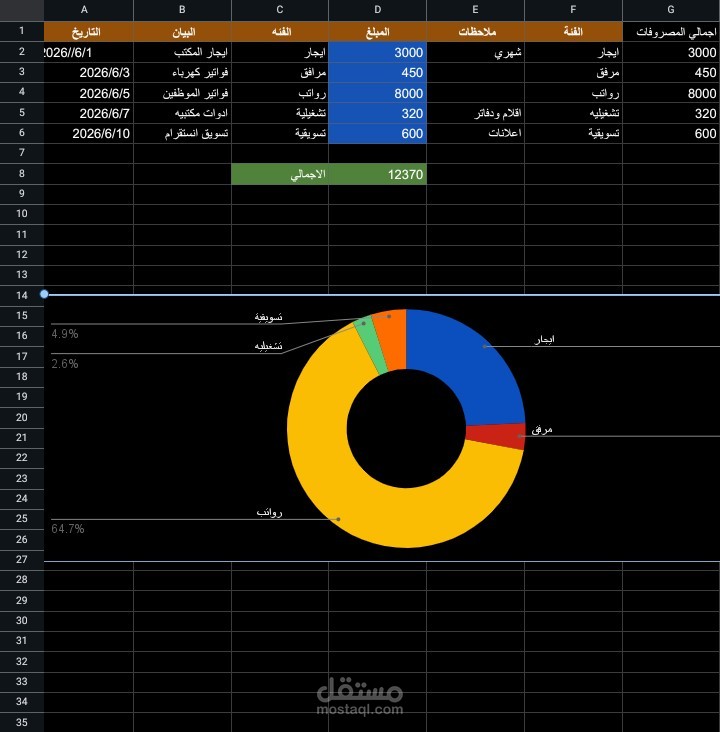Select the تسويق انستقرام cell
Image resolution: width=720 pixels, height=732 pixels.
182,134
